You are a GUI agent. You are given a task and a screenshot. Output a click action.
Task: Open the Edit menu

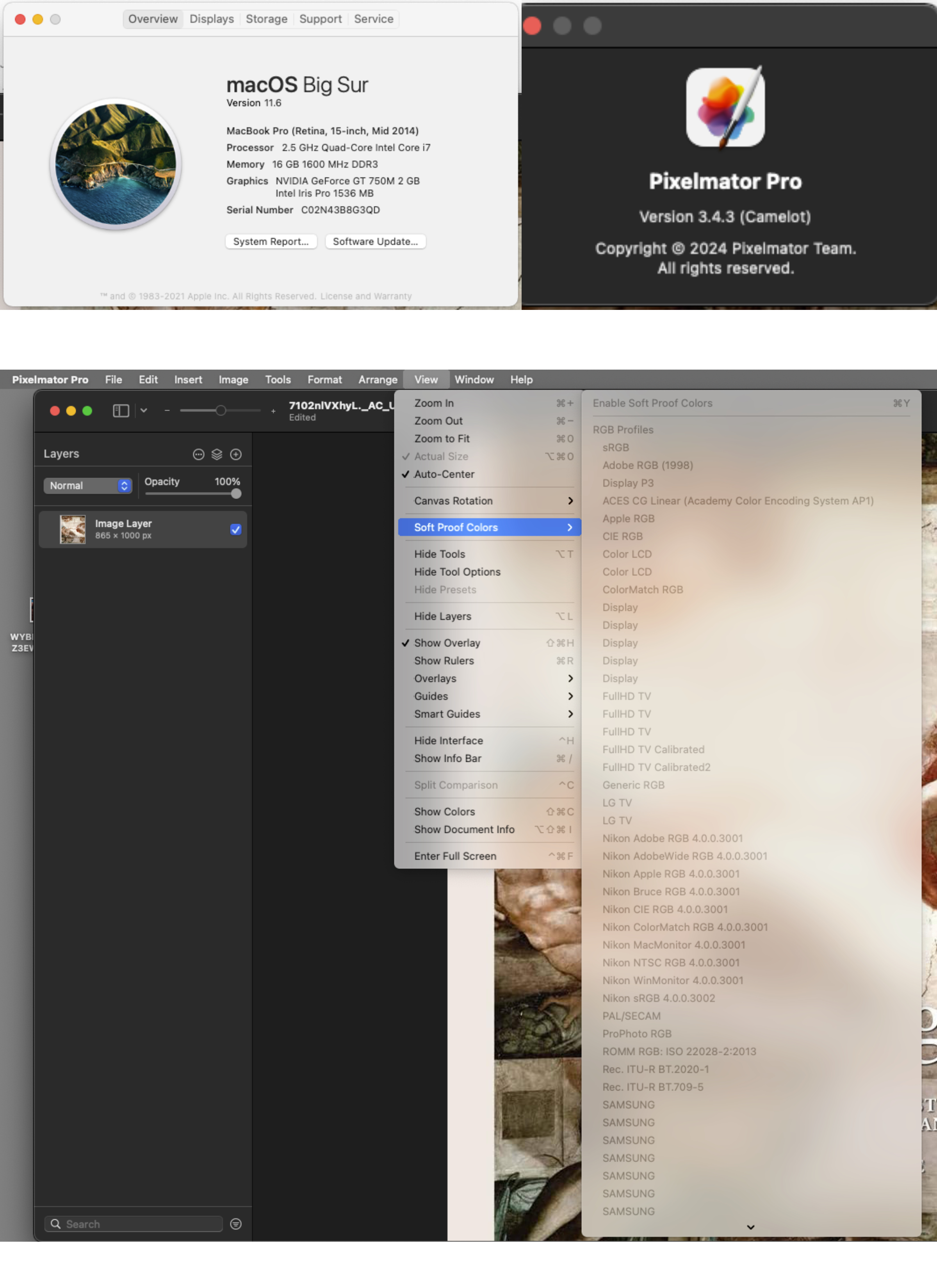(x=148, y=379)
